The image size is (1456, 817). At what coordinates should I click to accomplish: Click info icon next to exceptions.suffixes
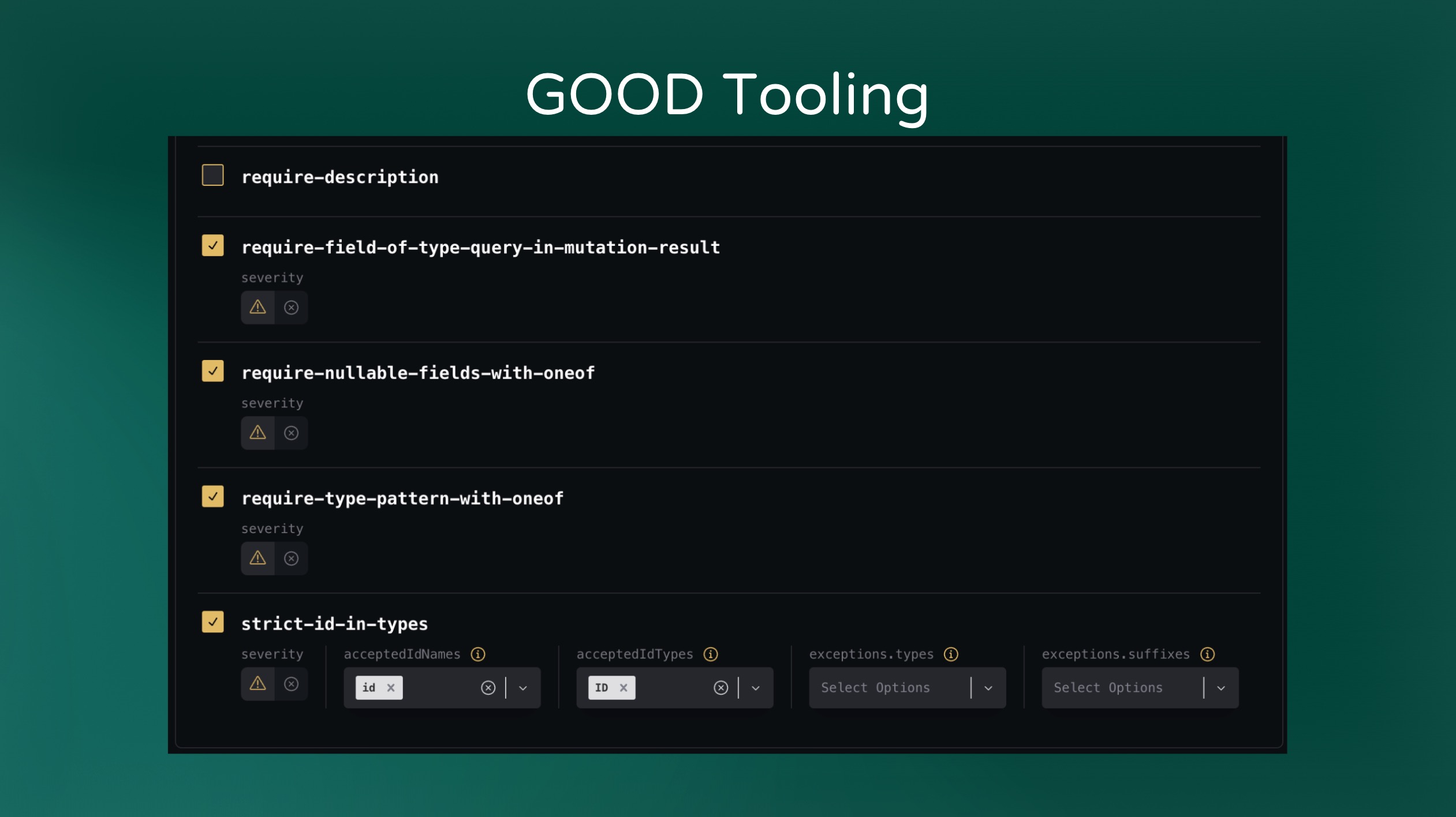tap(1207, 654)
